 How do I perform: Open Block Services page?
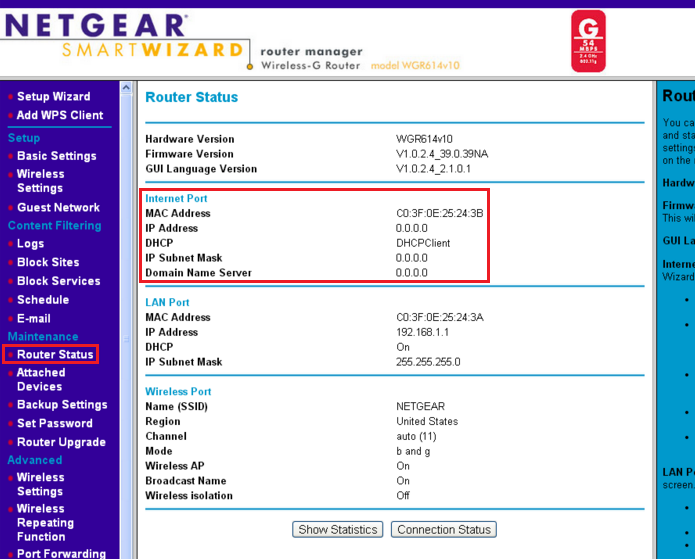click(x=59, y=281)
